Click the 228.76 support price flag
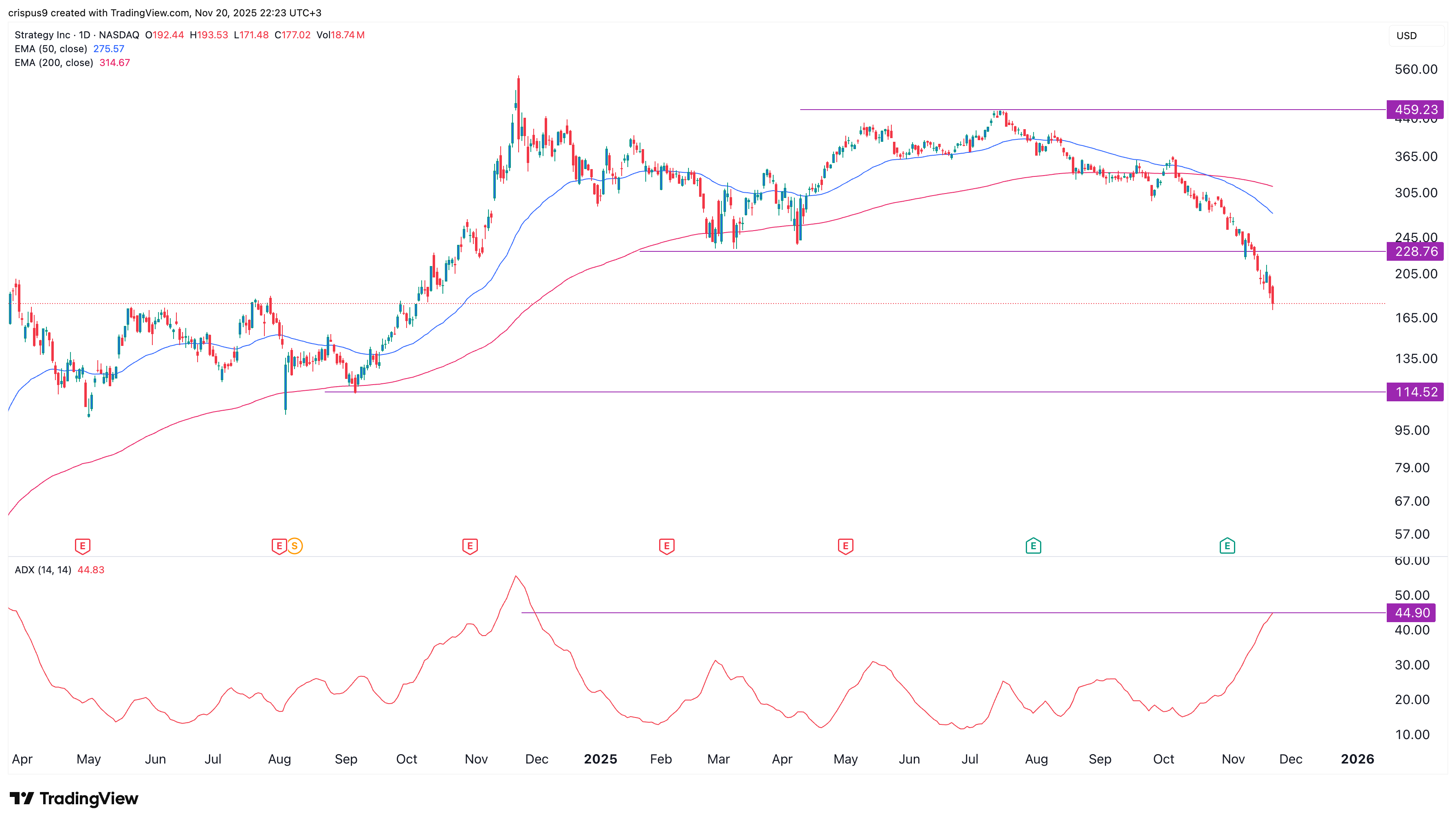Image resolution: width=1456 pixels, height=823 pixels. pyautogui.click(x=1415, y=251)
